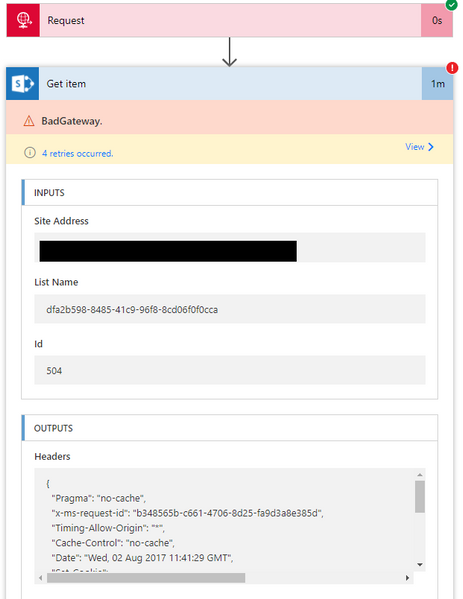Click the Id label

(38, 344)
